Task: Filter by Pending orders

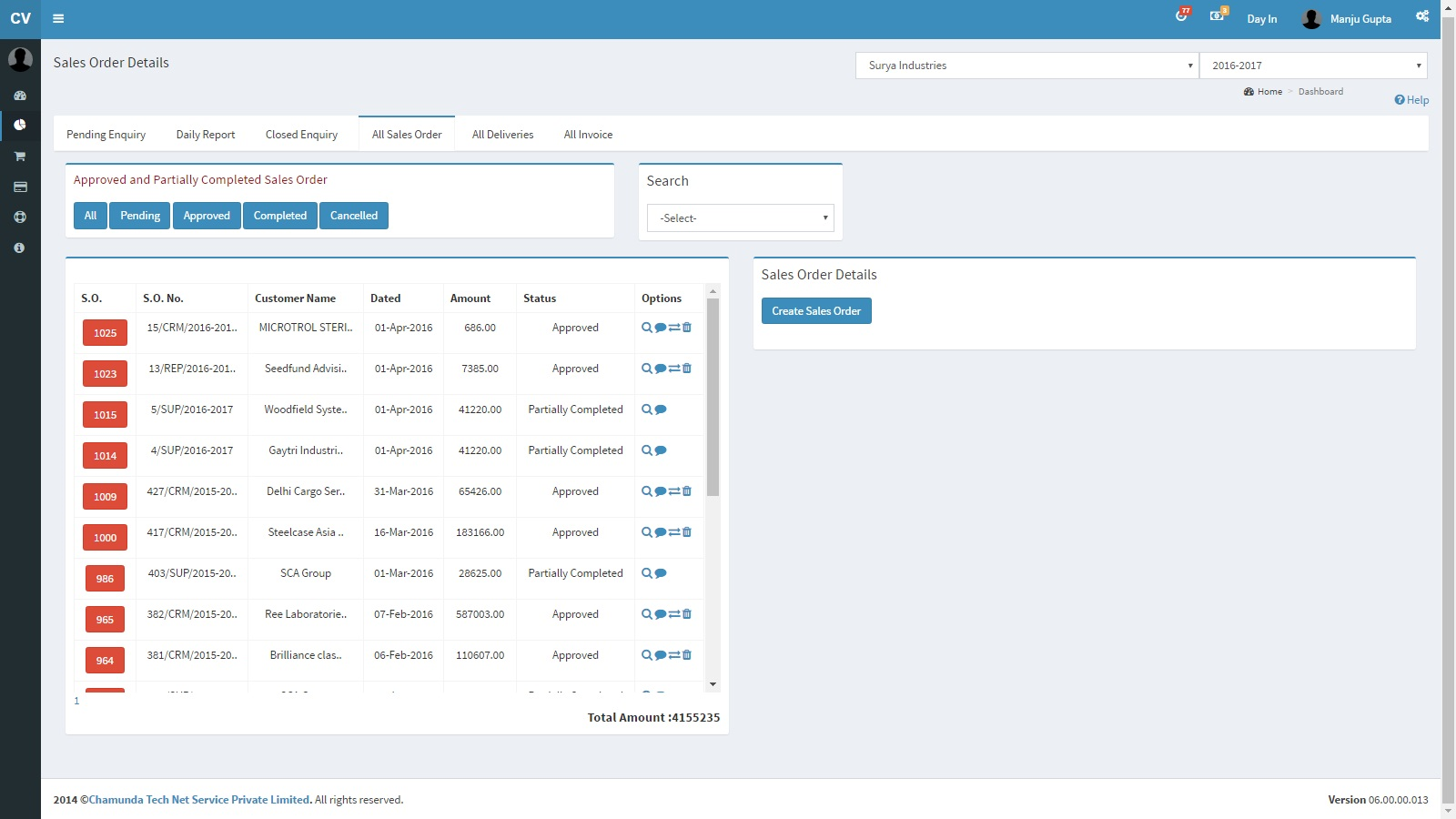Action: (140, 216)
